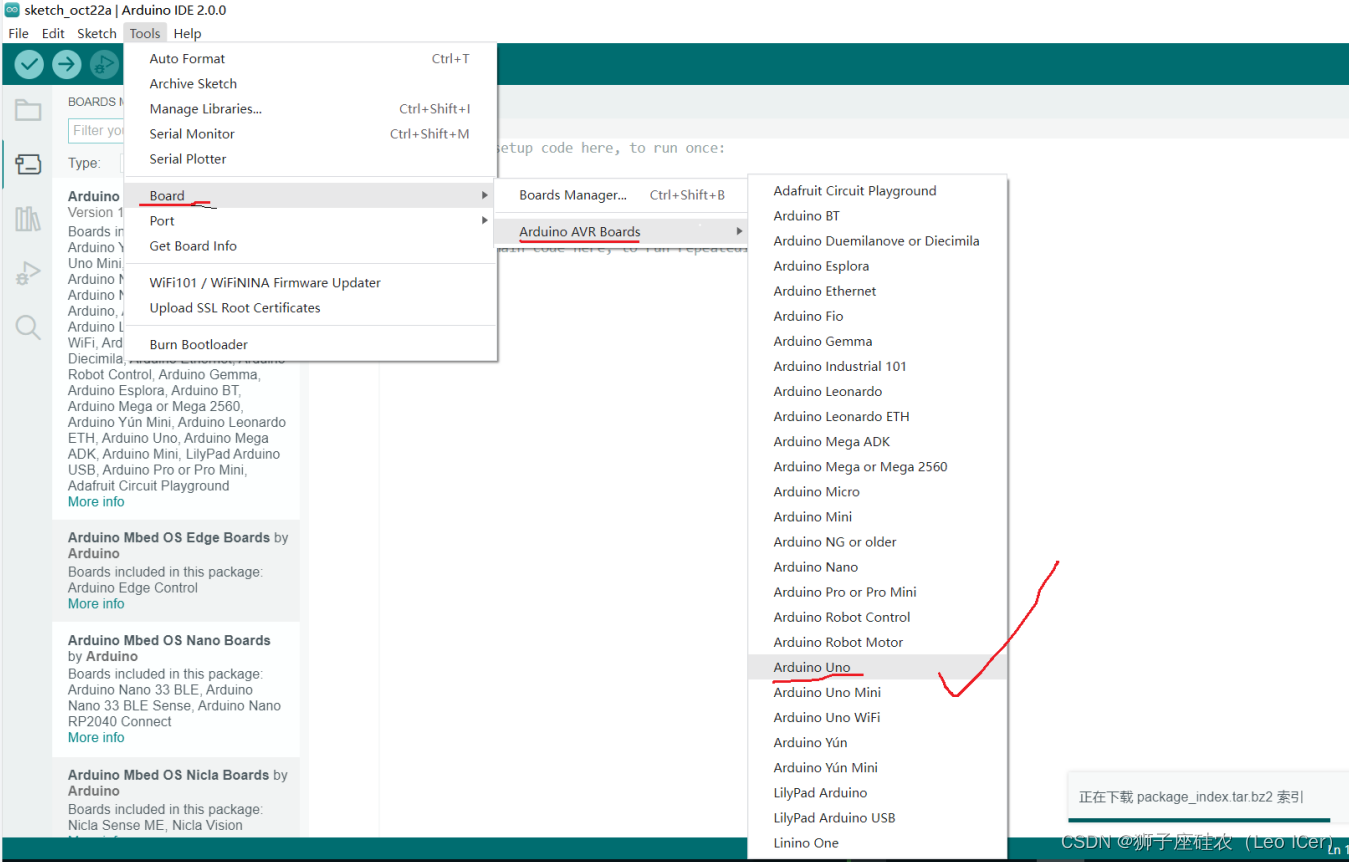
Task: Select Arduino Robot Motor board
Action: (x=878, y=642)
